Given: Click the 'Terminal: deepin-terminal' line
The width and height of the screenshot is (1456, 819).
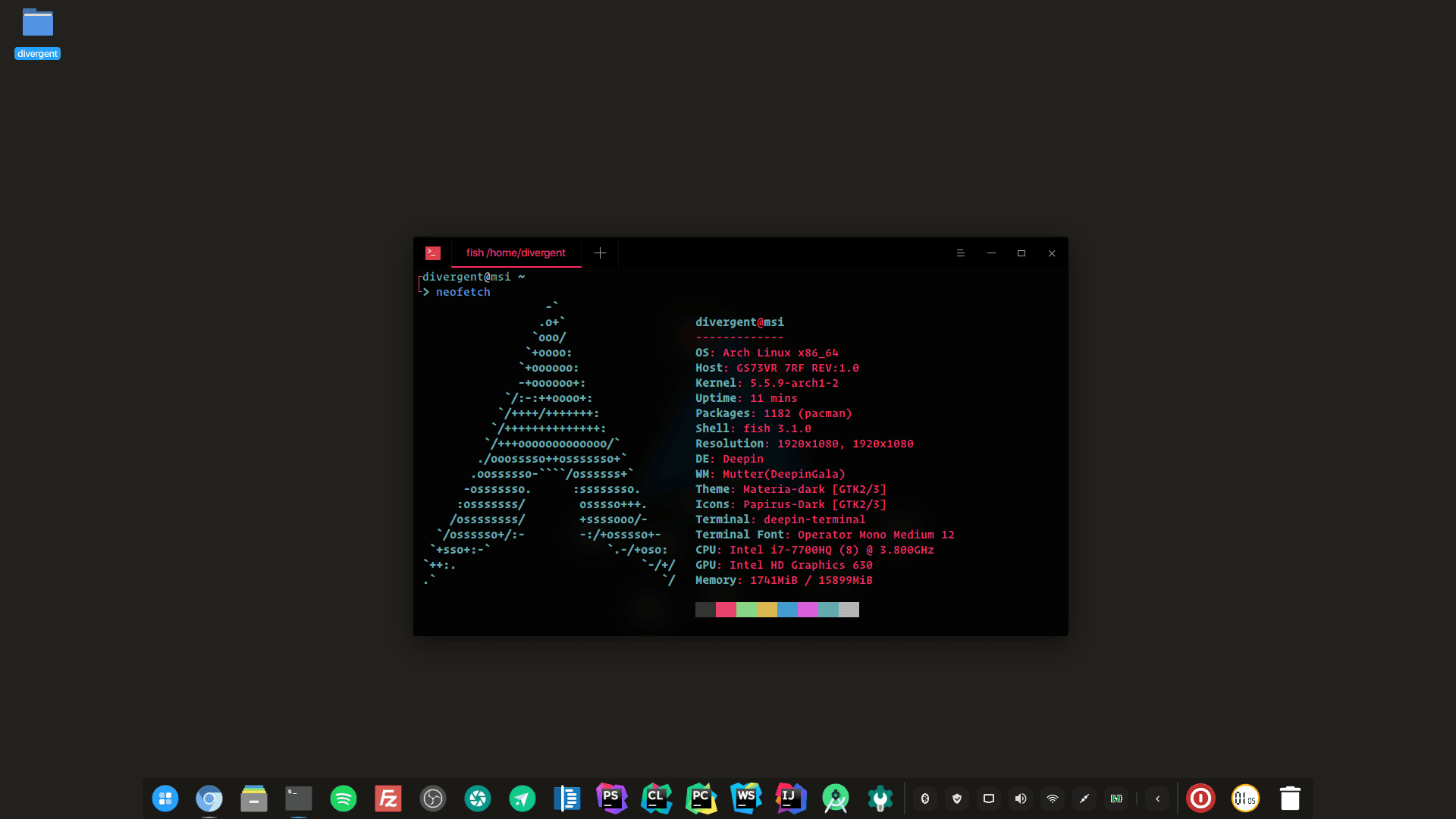Looking at the screenshot, I should (x=780, y=519).
